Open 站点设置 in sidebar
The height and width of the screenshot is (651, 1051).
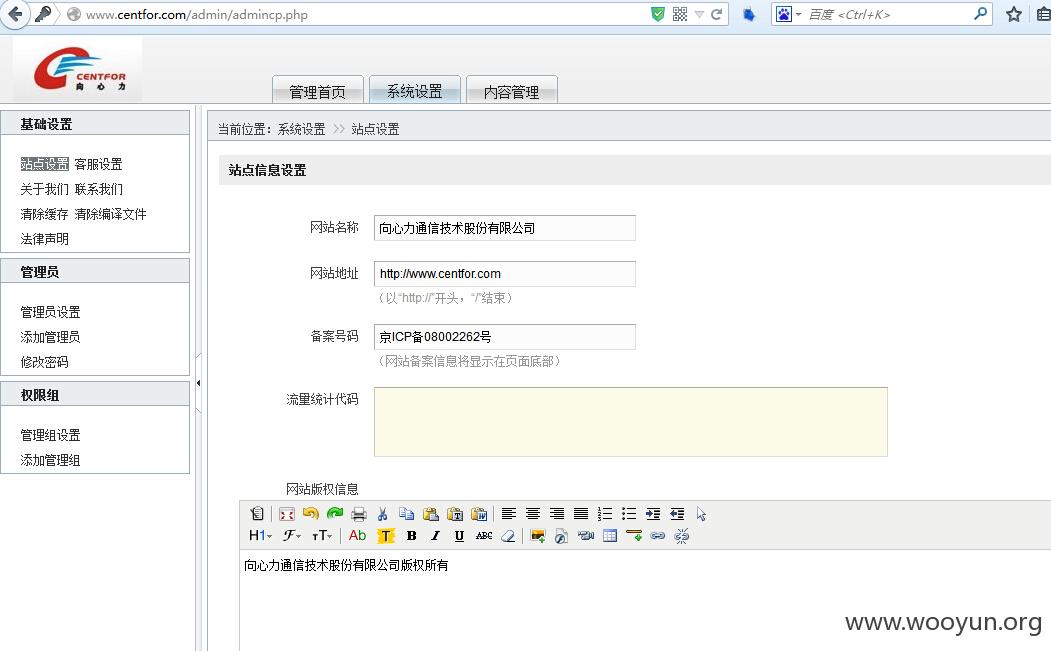tap(45, 164)
